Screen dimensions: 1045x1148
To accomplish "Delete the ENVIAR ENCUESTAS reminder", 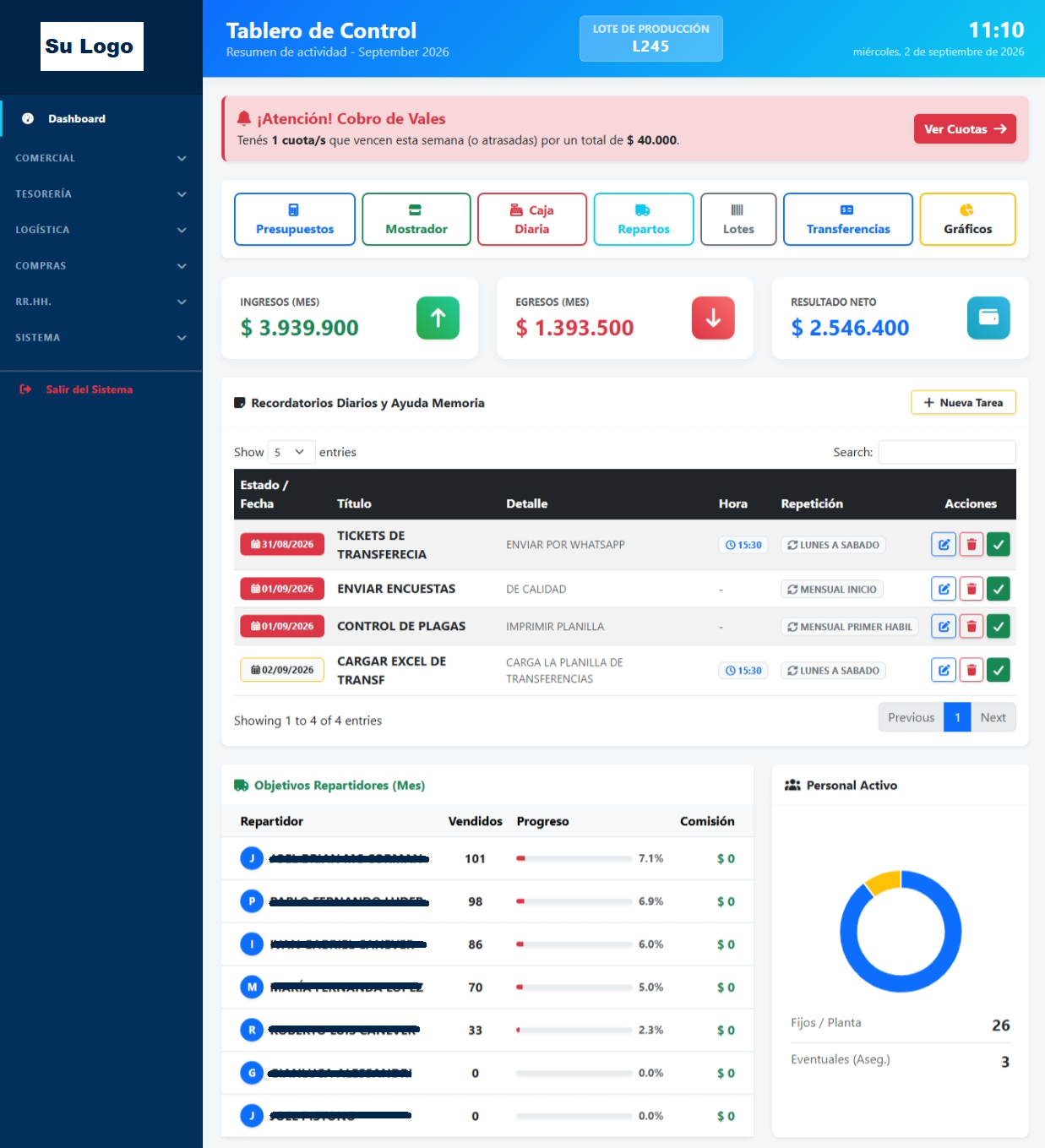I will pos(972,589).
